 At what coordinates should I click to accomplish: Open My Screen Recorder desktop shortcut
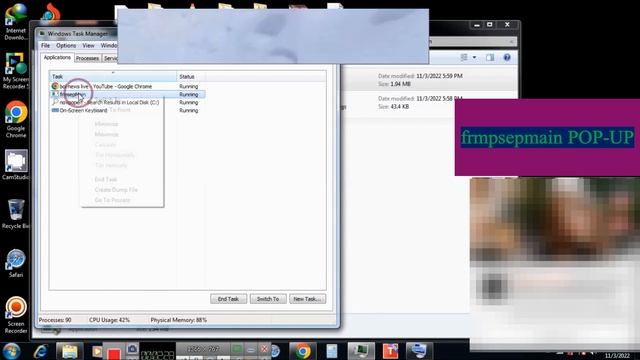pyautogui.click(x=16, y=71)
